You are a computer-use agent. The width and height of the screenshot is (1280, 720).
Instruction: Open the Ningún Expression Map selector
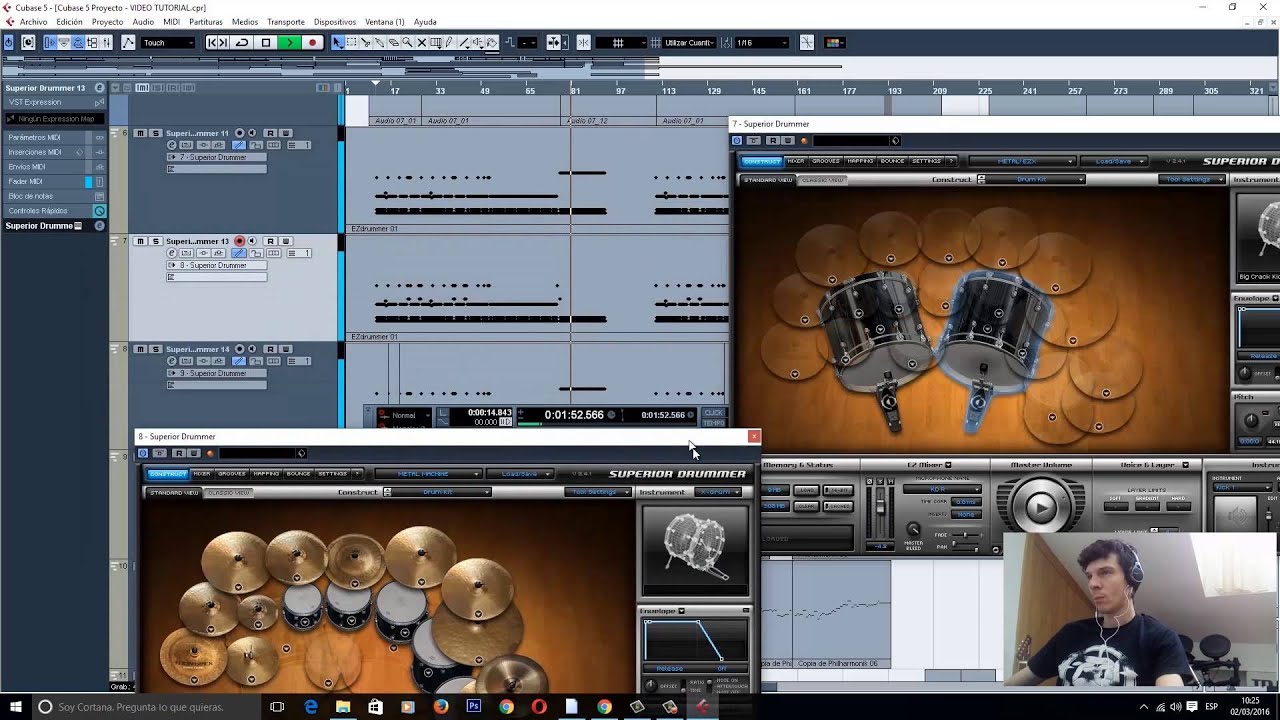(x=54, y=118)
